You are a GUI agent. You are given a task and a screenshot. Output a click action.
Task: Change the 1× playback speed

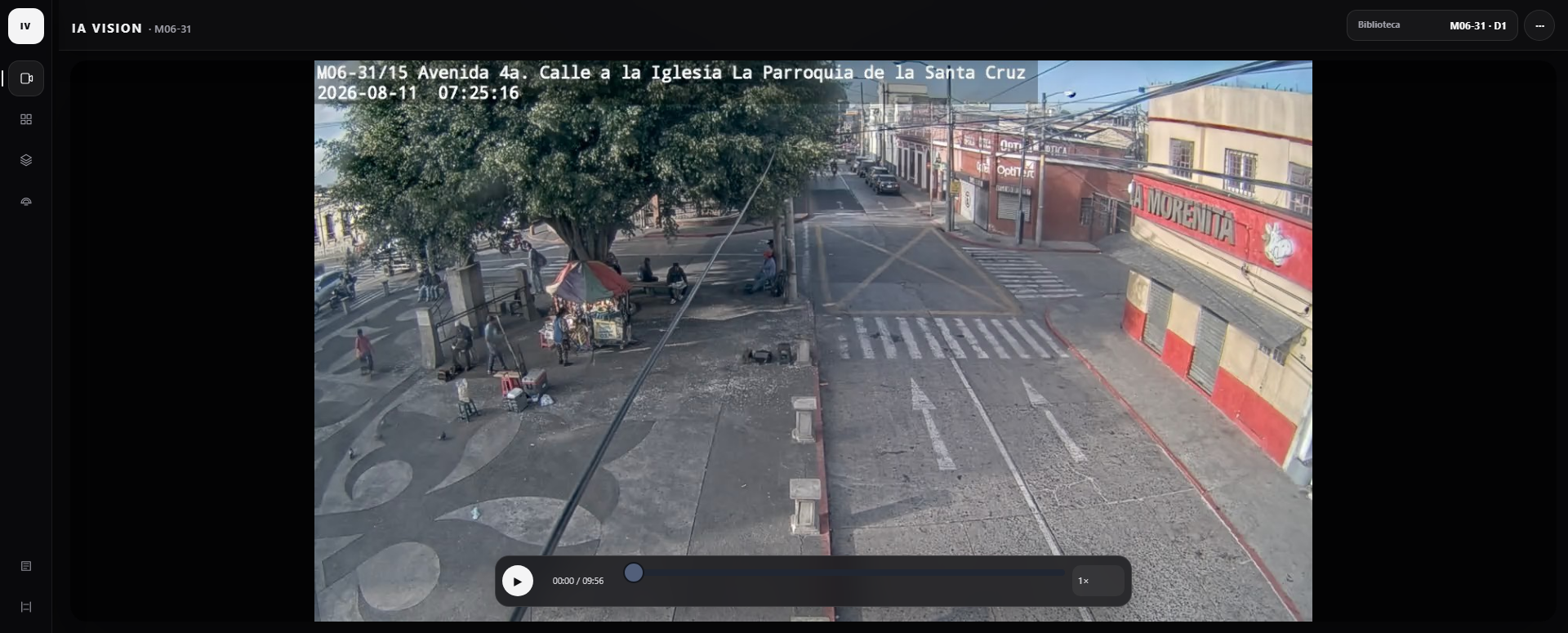click(1098, 581)
